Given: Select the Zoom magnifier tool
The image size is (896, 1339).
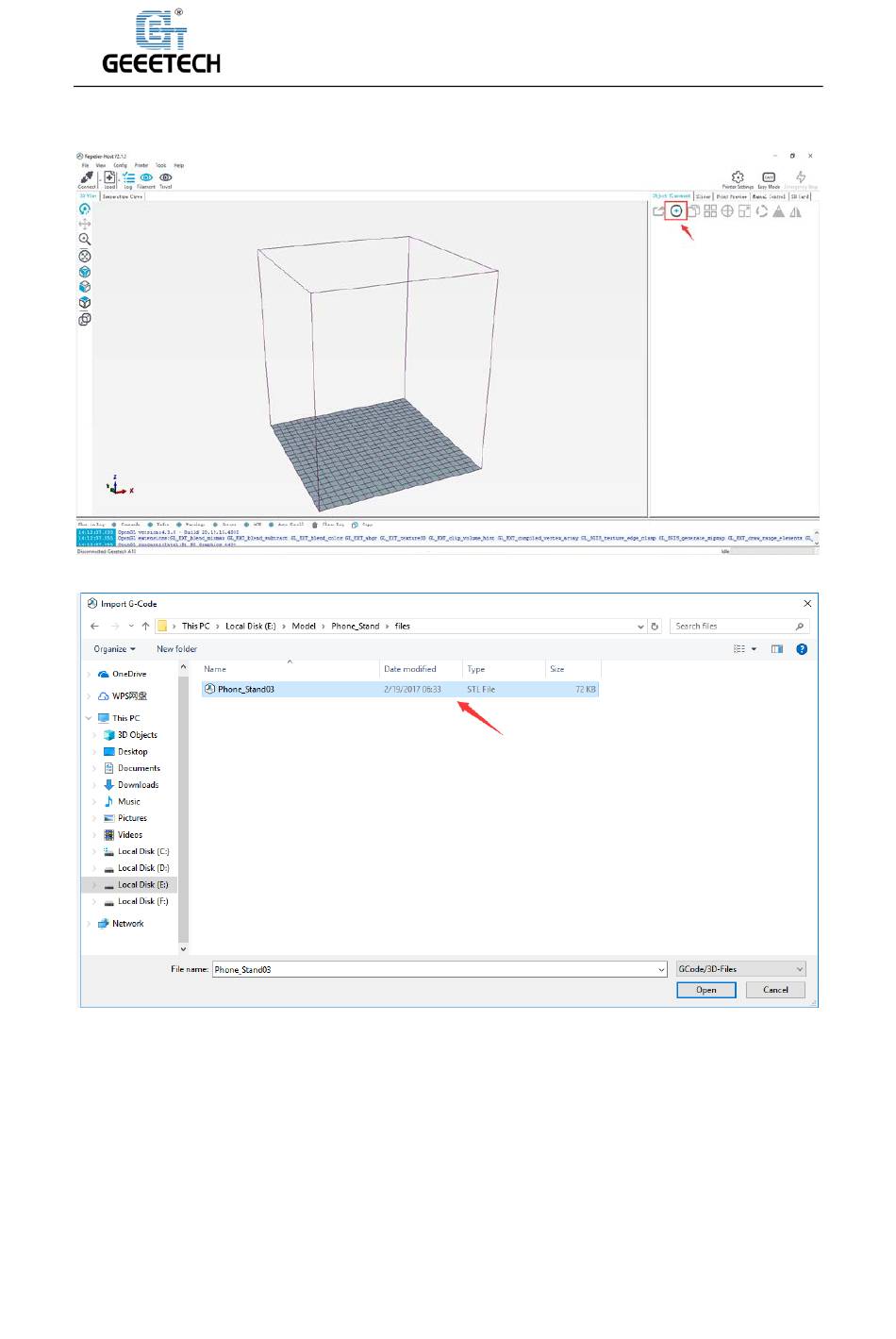Looking at the screenshot, I should [x=85, y=240].
